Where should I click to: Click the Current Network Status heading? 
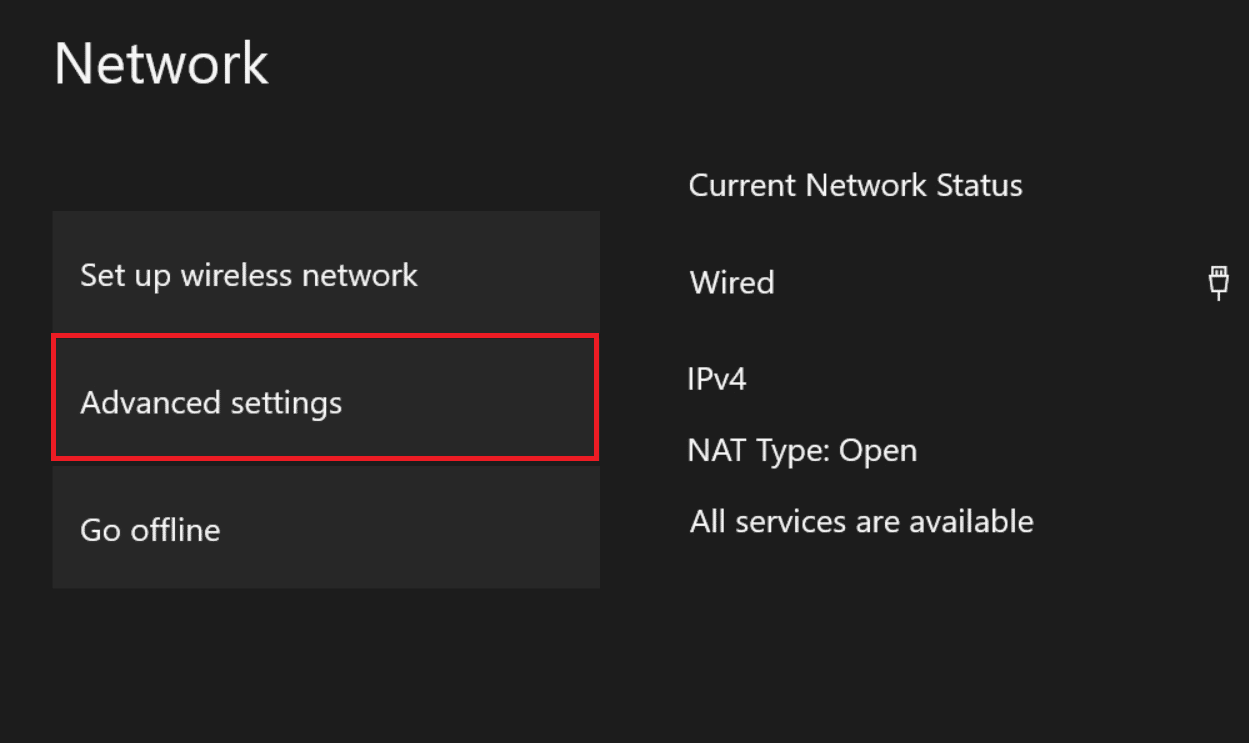[855, 184]
